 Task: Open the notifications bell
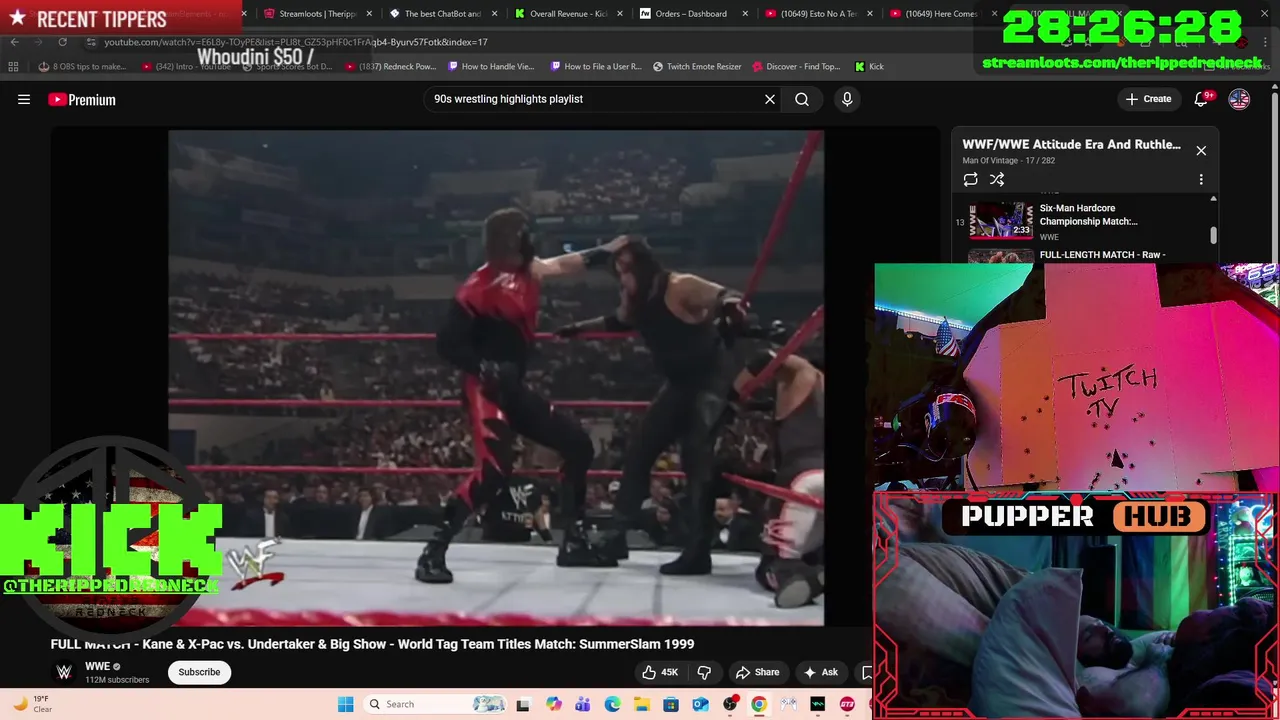1202,99
